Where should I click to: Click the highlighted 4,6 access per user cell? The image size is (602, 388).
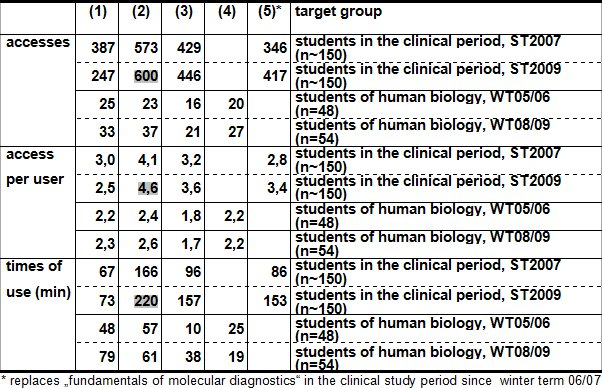[148, 188]
